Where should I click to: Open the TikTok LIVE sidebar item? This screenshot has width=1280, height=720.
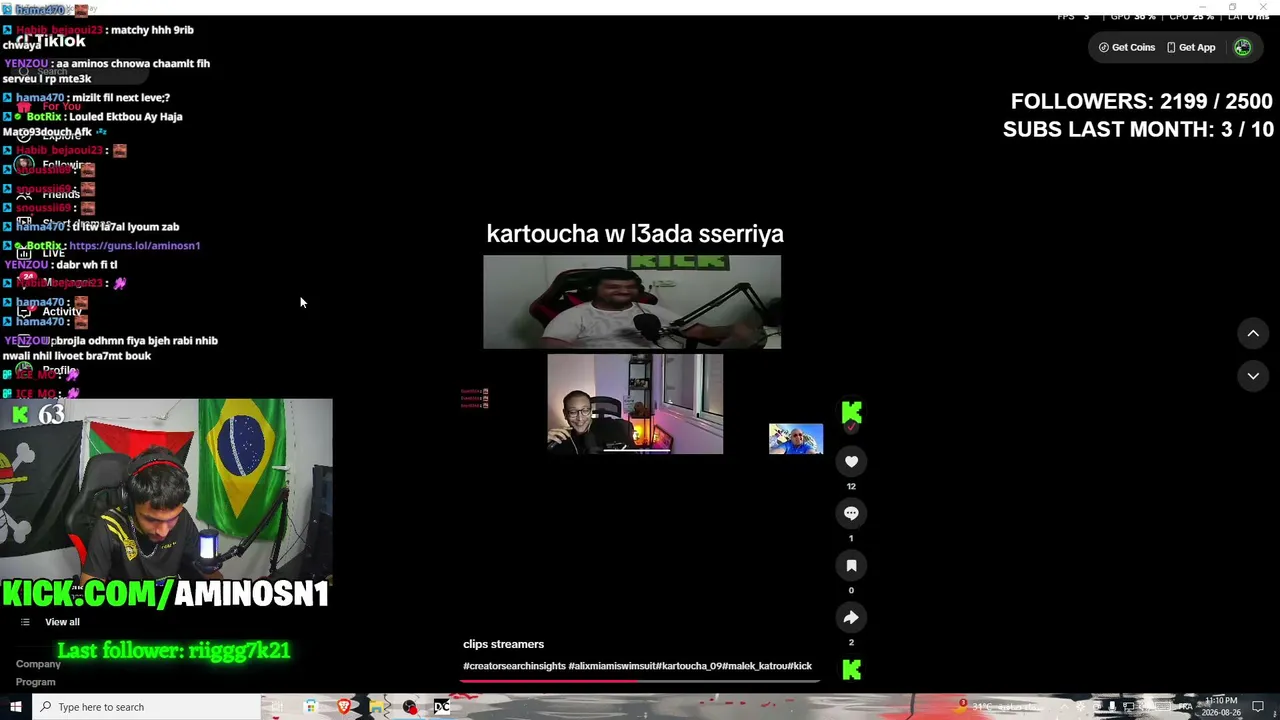click(x=42, y=254)
